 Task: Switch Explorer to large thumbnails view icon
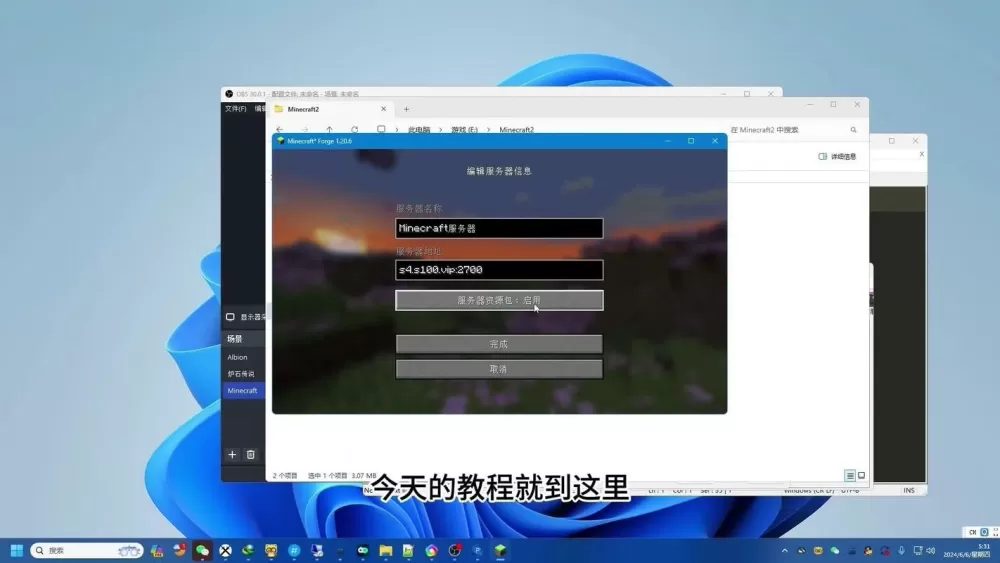click(x=862, y=476)
